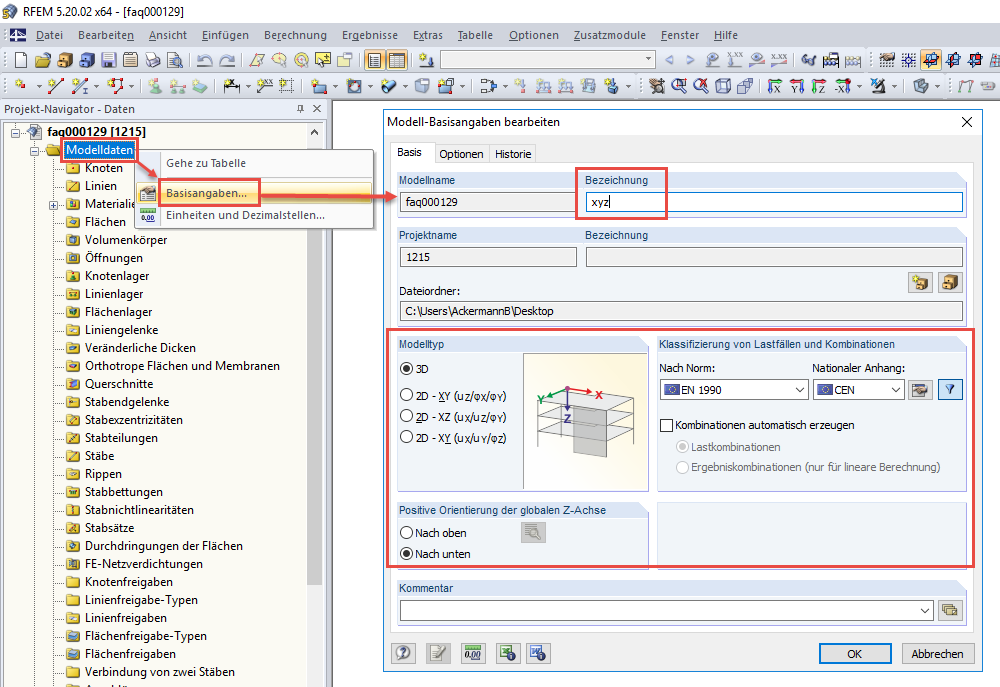Toggle the table display toolbar button
The image size is (1000, 687).
click(x=397, y=60)
